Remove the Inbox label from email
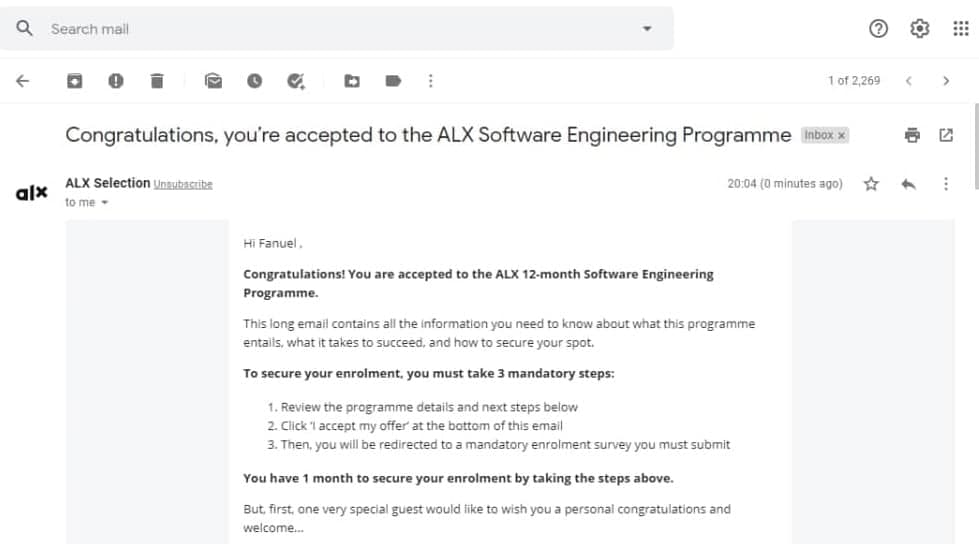 842,135
